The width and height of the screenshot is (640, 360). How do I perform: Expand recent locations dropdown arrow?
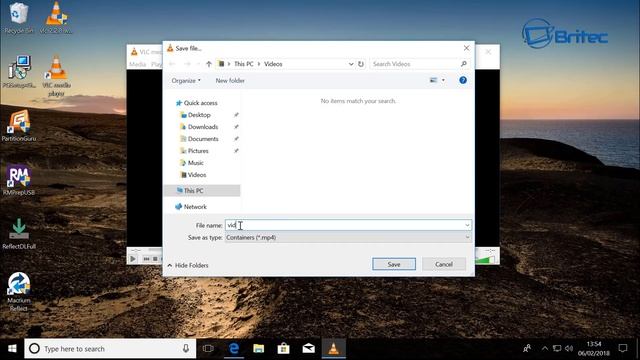(x=198, y=64)
